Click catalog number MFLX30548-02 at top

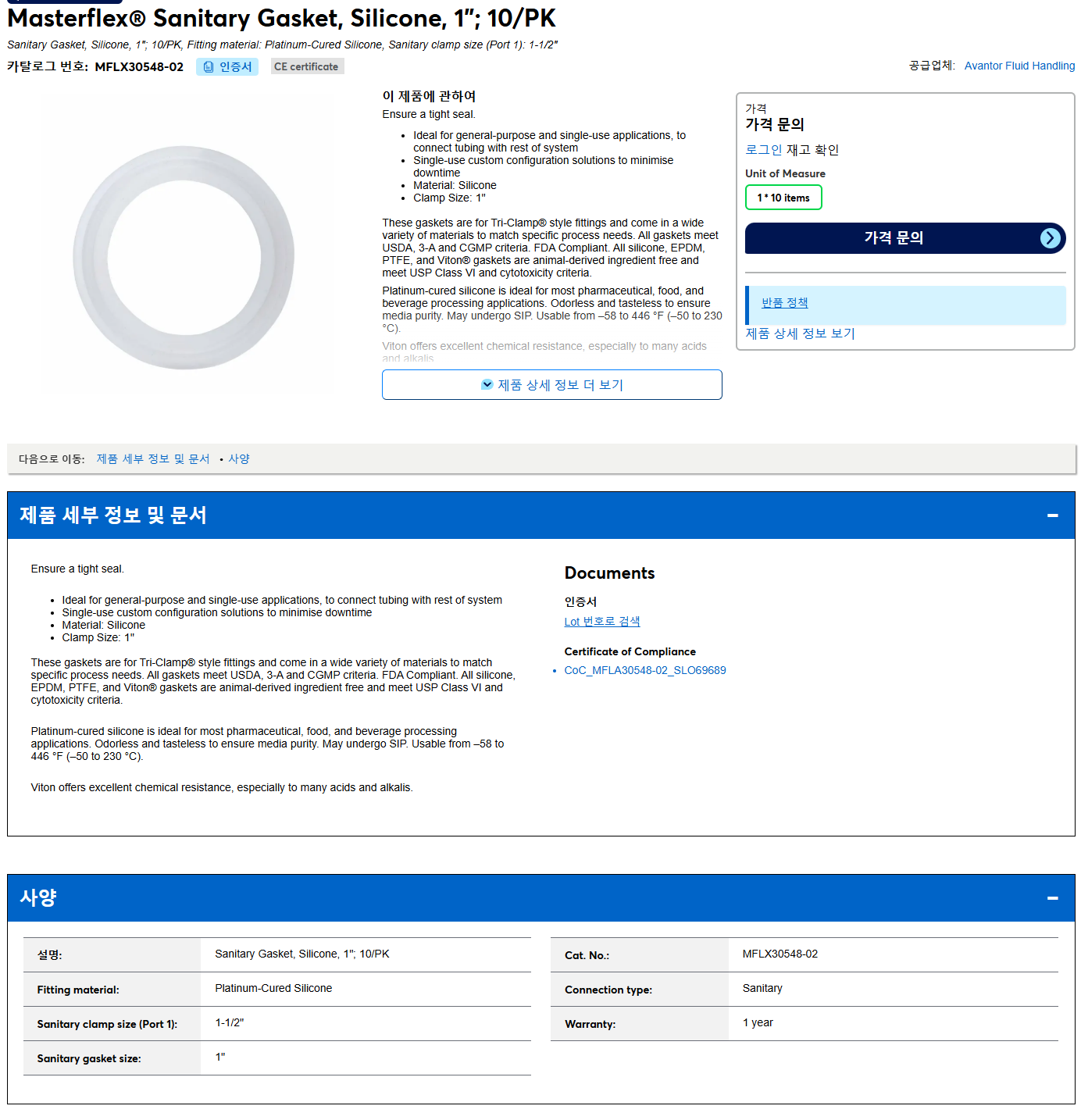(139, 67)
